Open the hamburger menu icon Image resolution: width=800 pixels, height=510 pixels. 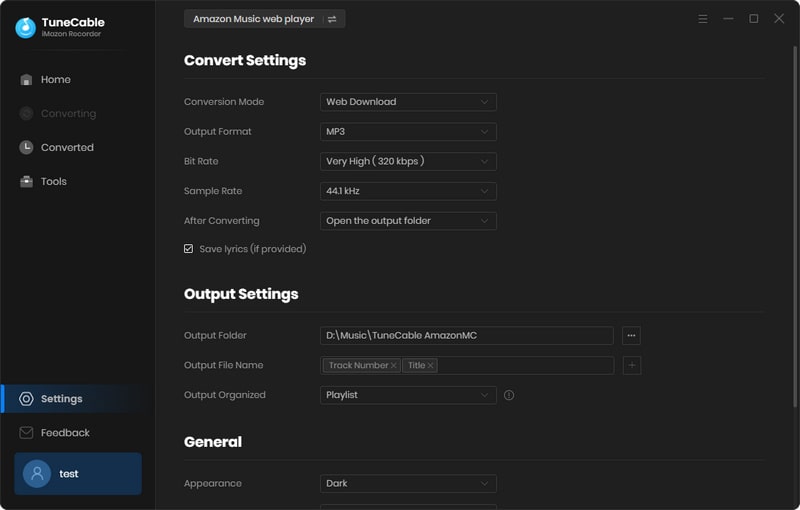point(703,19)
